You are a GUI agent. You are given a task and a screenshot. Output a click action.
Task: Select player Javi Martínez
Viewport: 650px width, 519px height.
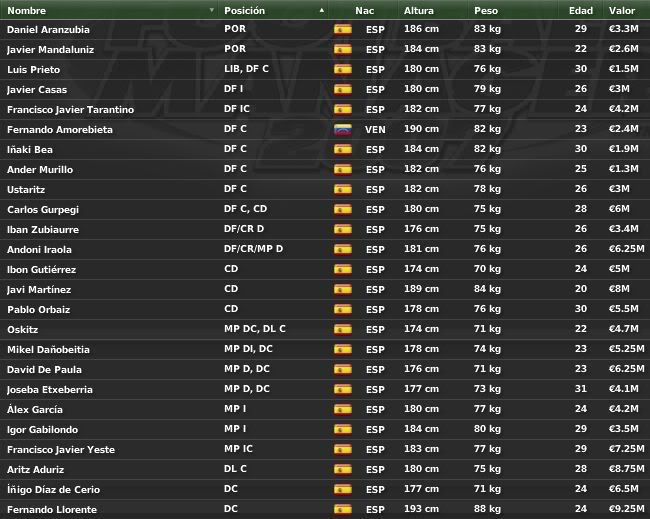(x=39, y=289)
